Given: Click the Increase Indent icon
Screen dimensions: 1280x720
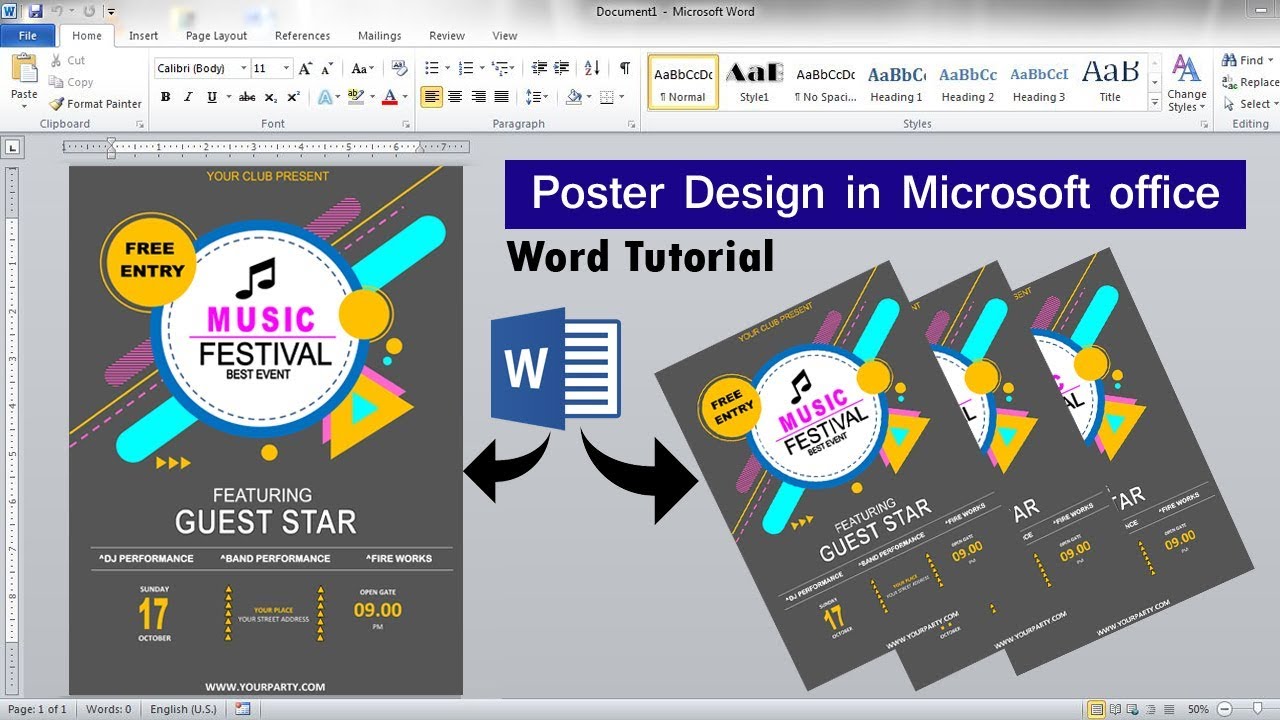Looking at the screenshot, I should tap(563, 68).
